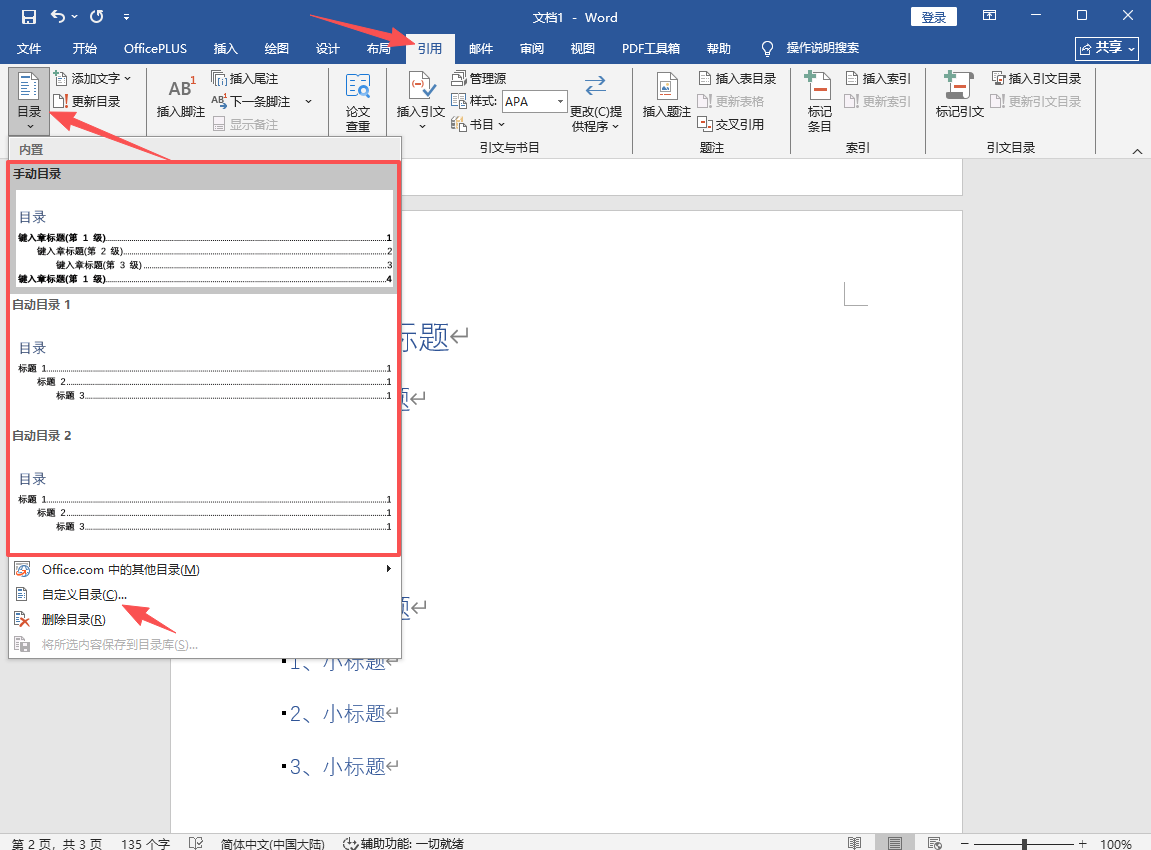The image size is (1151, 850).
Task: Open the APA style combo box
Action: pyautogui.click(x=535, y=101)
